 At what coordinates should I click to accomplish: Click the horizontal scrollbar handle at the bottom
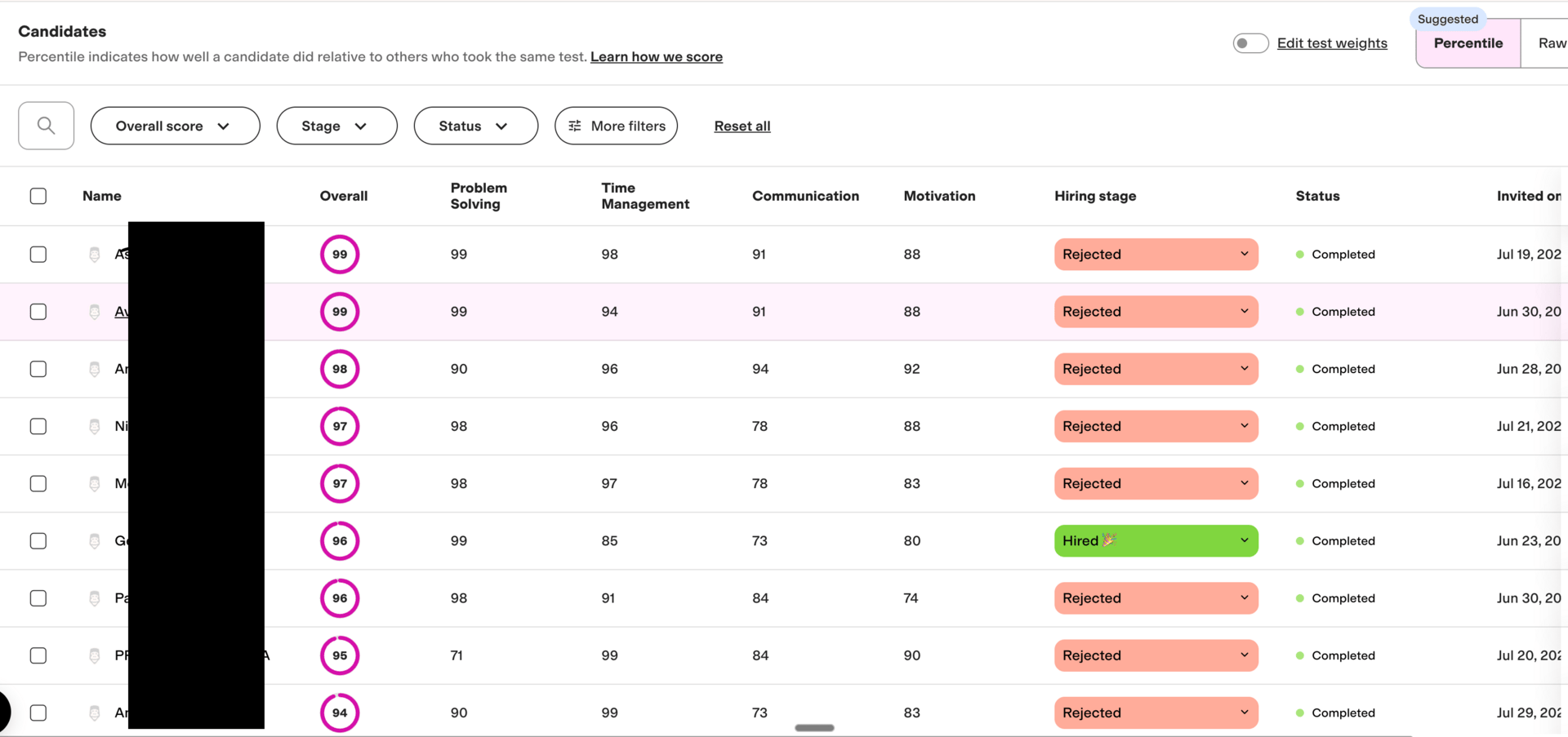coord(814,727)
